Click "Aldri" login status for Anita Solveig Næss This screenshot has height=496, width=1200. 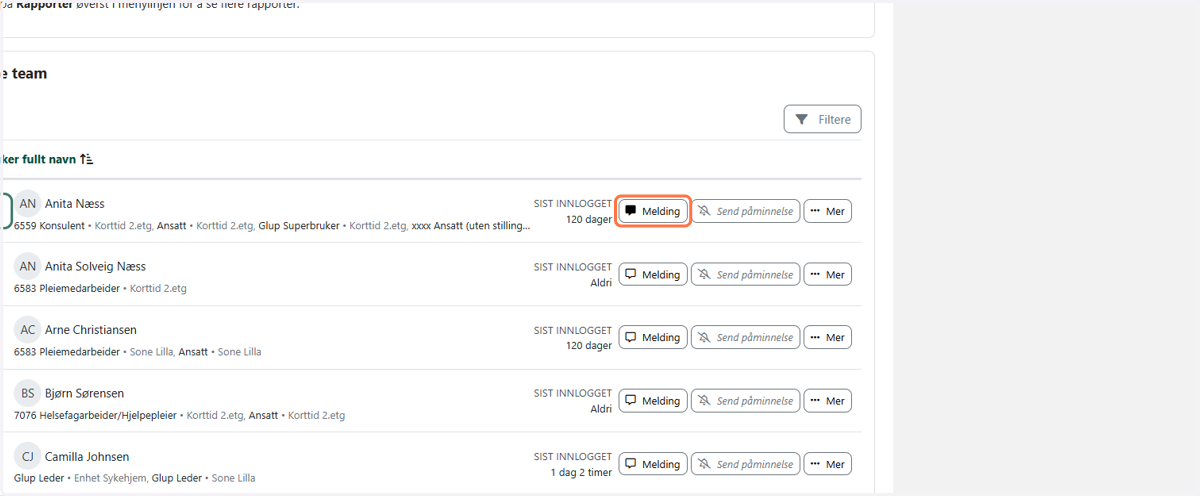click(x=601, y=283)
